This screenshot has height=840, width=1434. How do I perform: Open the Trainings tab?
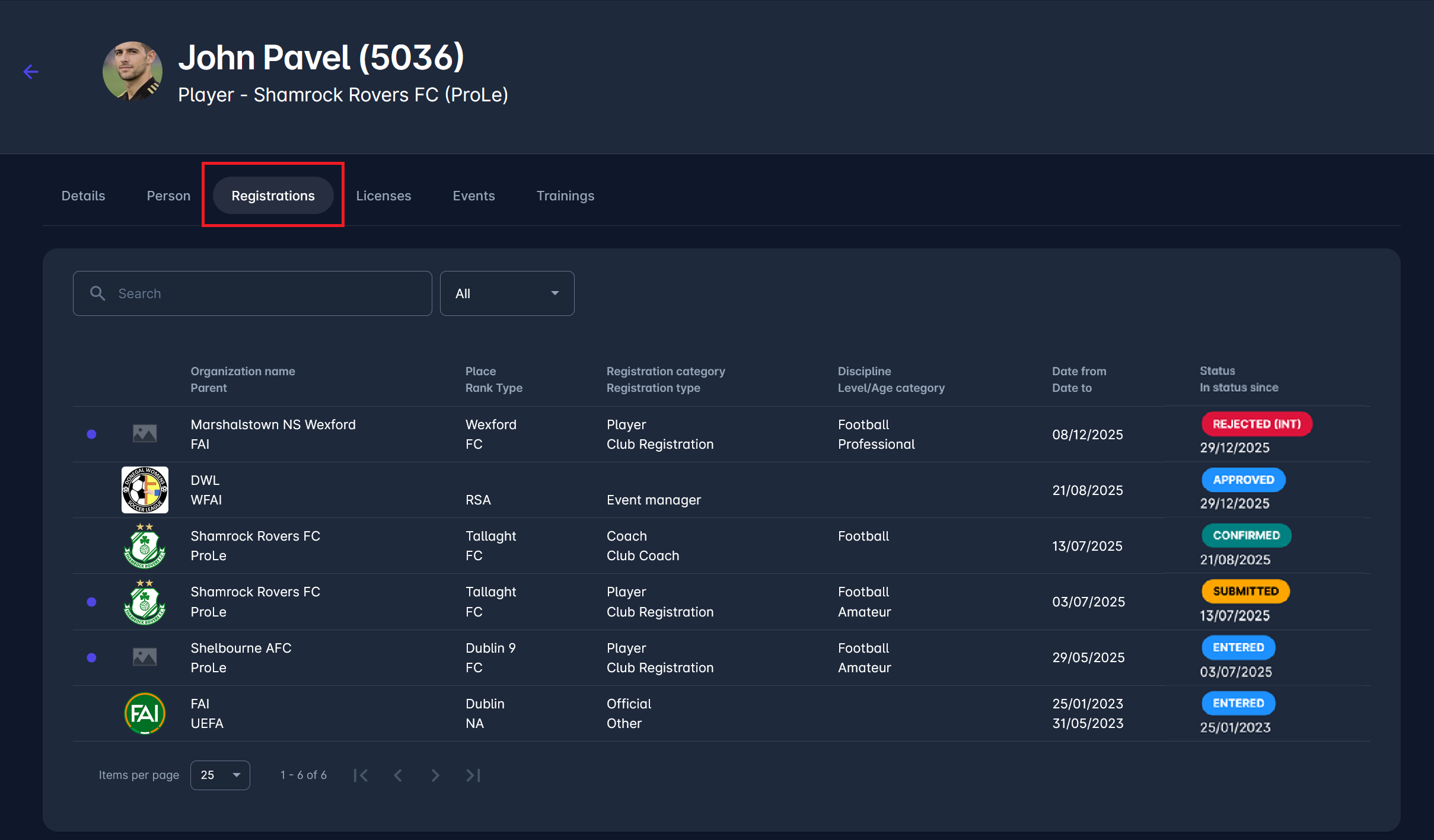pos(565,196)
